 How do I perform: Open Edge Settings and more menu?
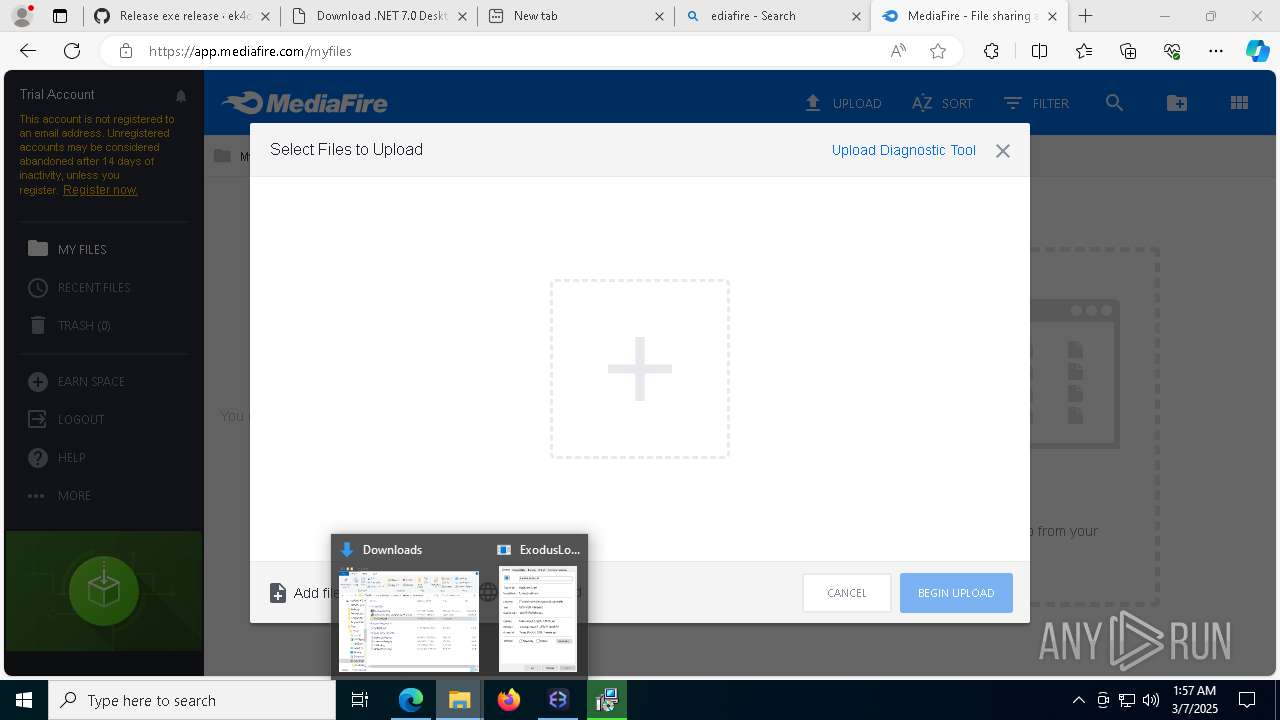[1216, 51]
